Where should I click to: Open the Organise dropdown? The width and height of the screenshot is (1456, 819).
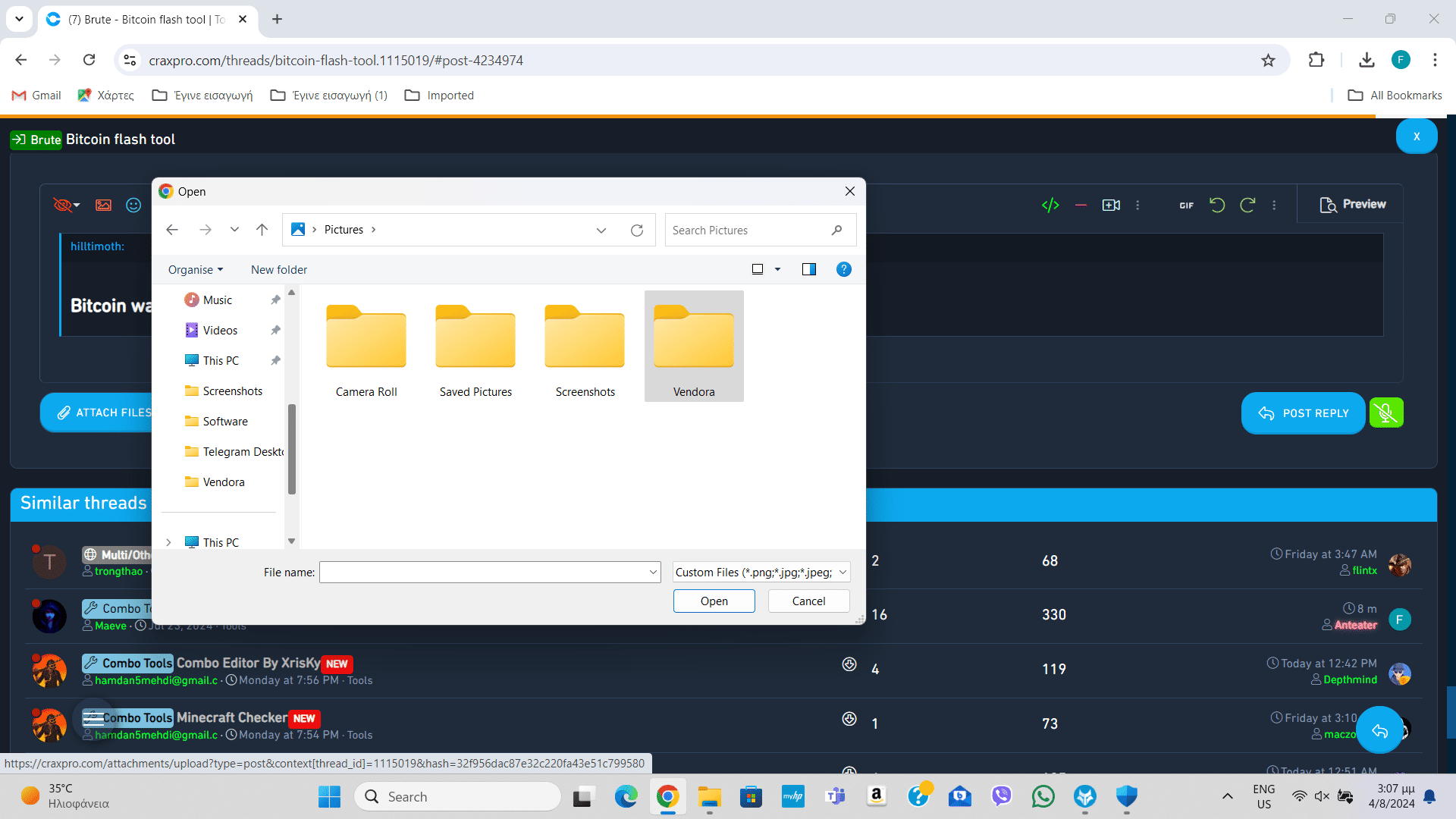tap(195, 269)
